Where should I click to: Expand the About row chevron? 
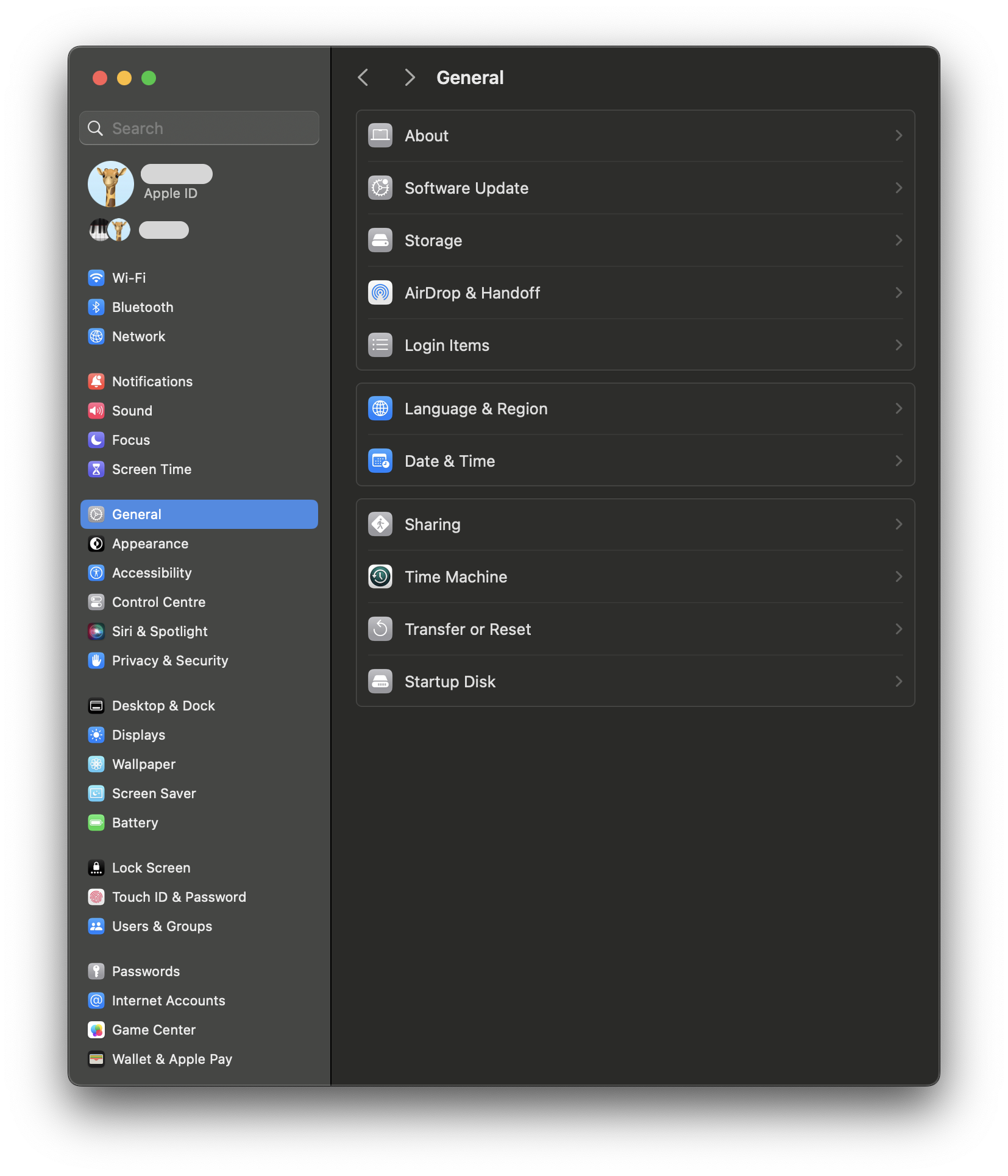898,135
